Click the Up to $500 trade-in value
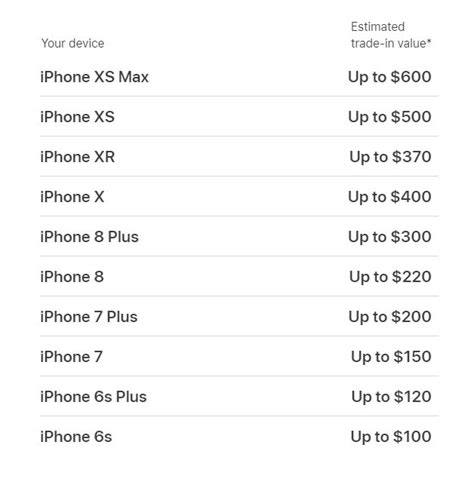This screenshot has height=491, width=474. pos(390,117)
